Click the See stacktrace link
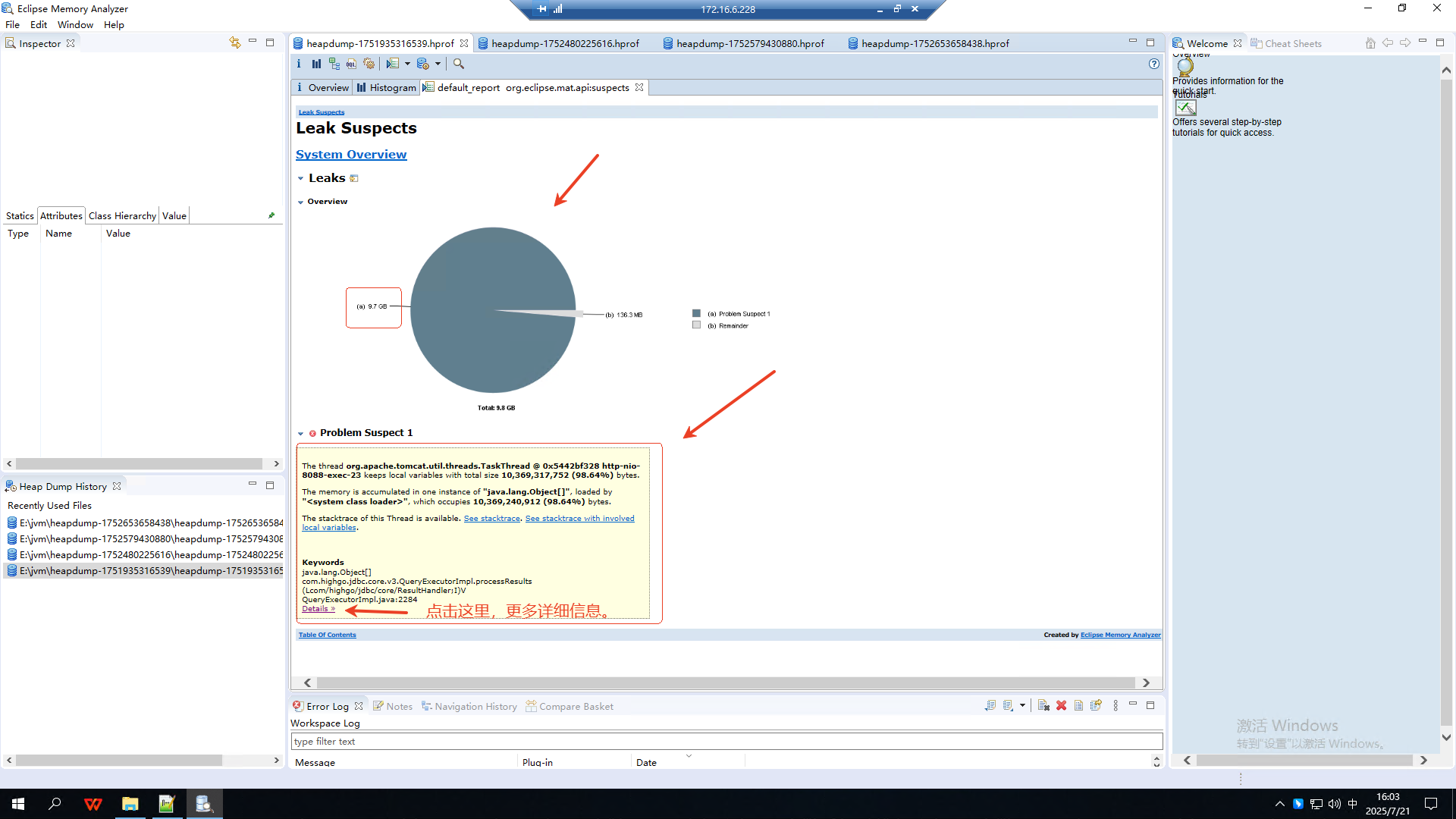 point(491,519)
